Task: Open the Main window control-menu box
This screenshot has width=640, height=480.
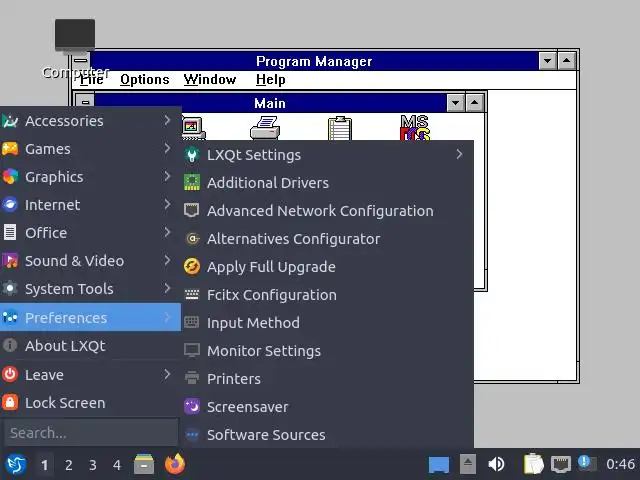Action: [85, 102]
